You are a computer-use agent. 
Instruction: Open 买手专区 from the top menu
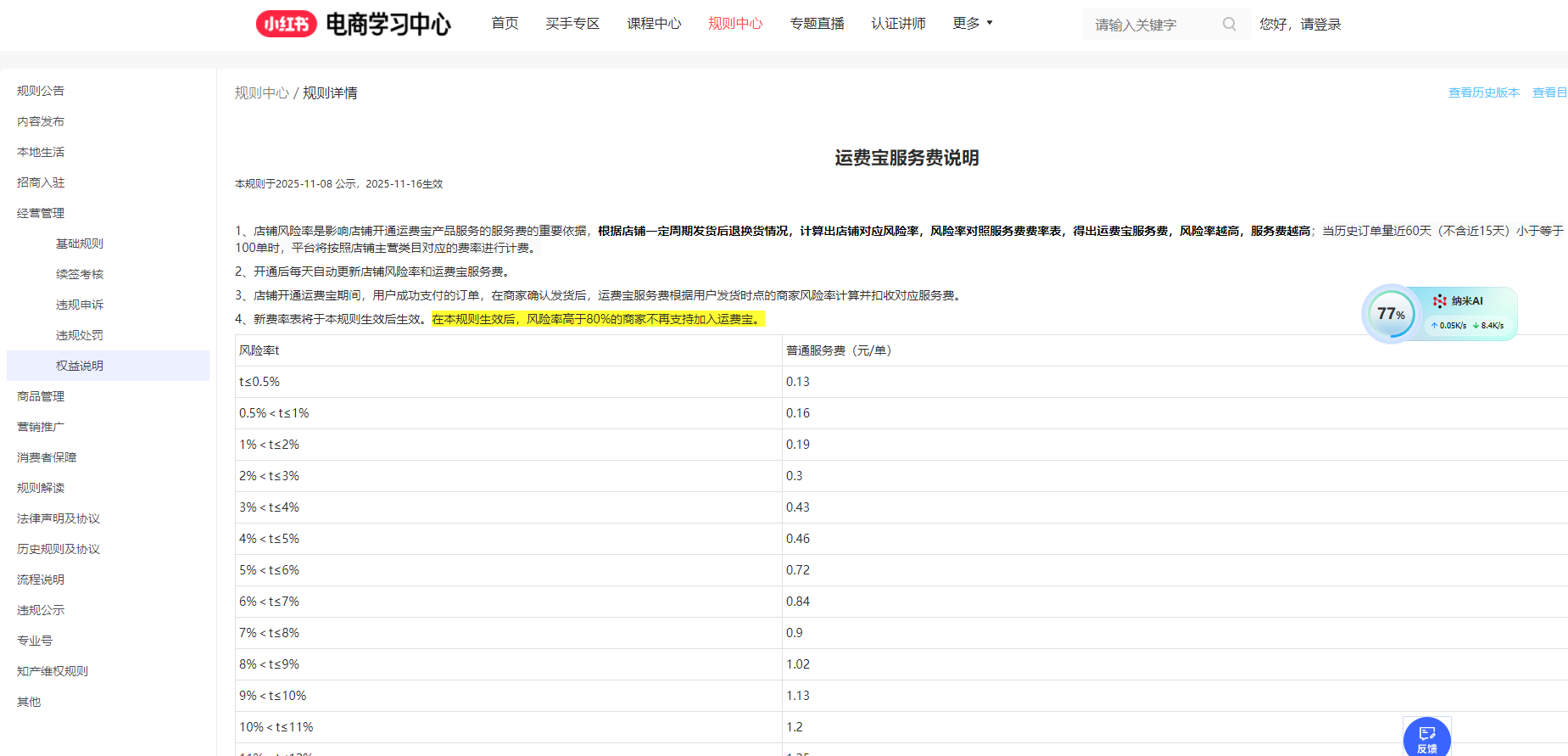click(x=572, y=24)
